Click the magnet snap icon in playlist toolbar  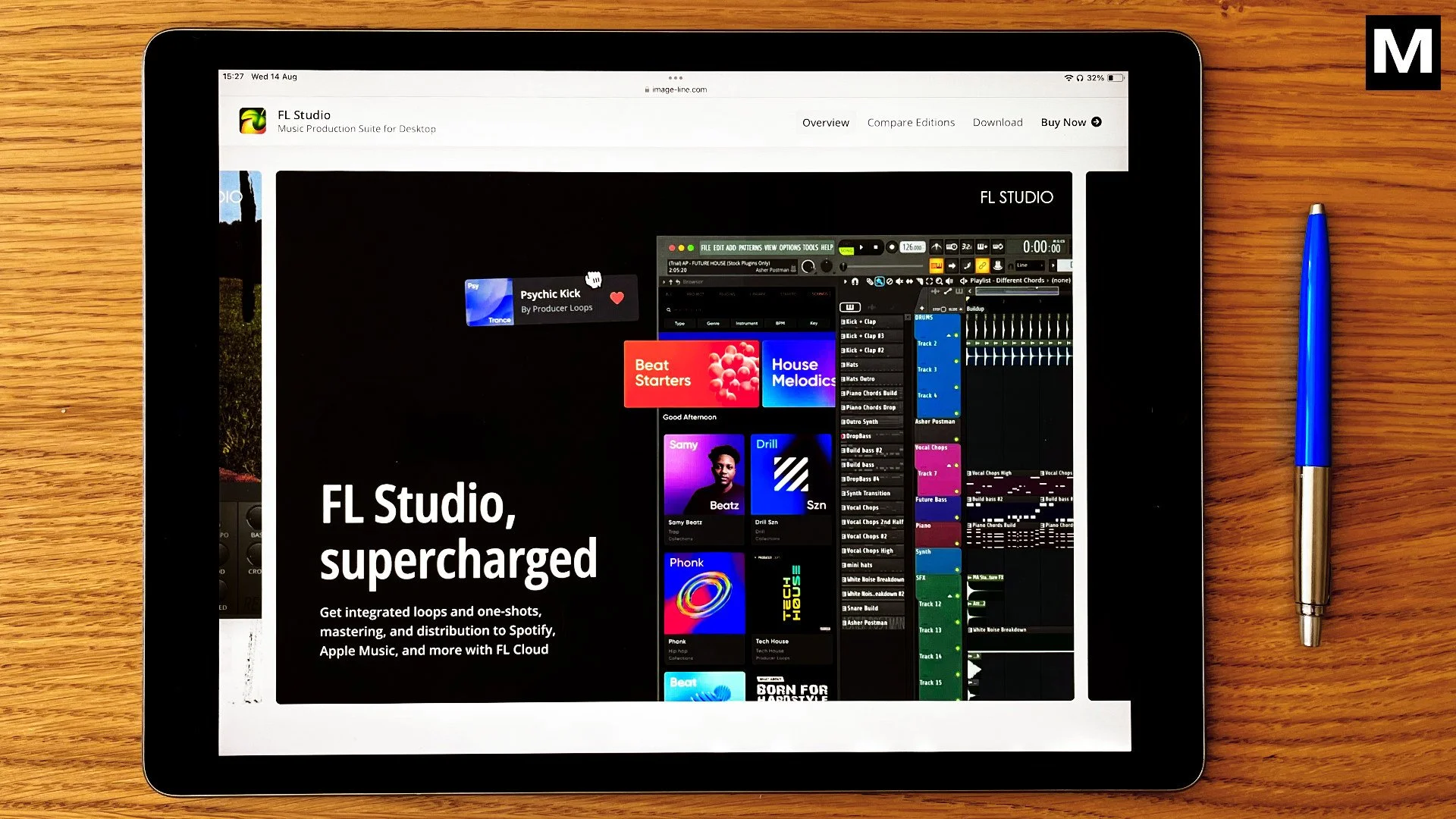855,281
